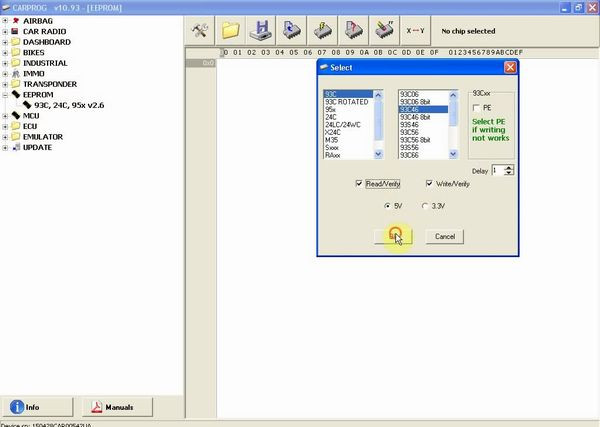Viewport: 600px width, 427px height.
Task: Click the write chip icon with yellow arrow
Action: (323, 30)
